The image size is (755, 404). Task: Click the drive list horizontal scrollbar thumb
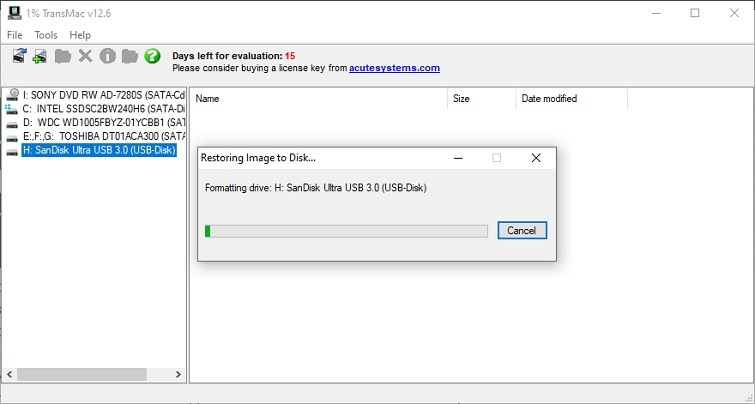click(x=82, y=374)
